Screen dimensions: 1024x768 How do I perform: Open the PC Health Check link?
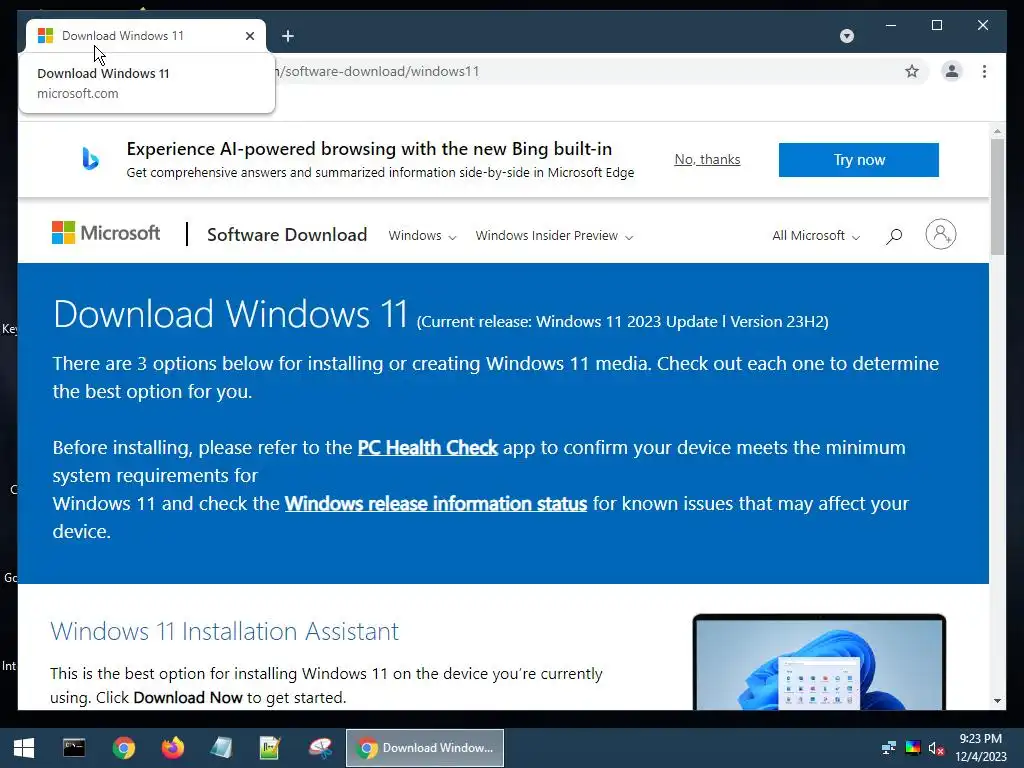[428, 447]
